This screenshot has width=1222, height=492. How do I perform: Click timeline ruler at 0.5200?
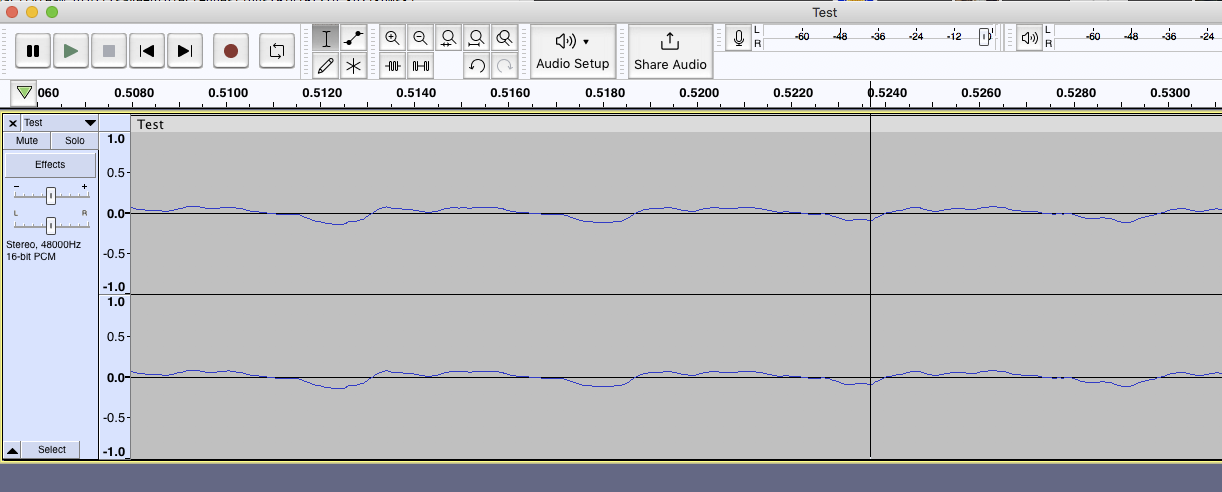[x=699, y=93]
